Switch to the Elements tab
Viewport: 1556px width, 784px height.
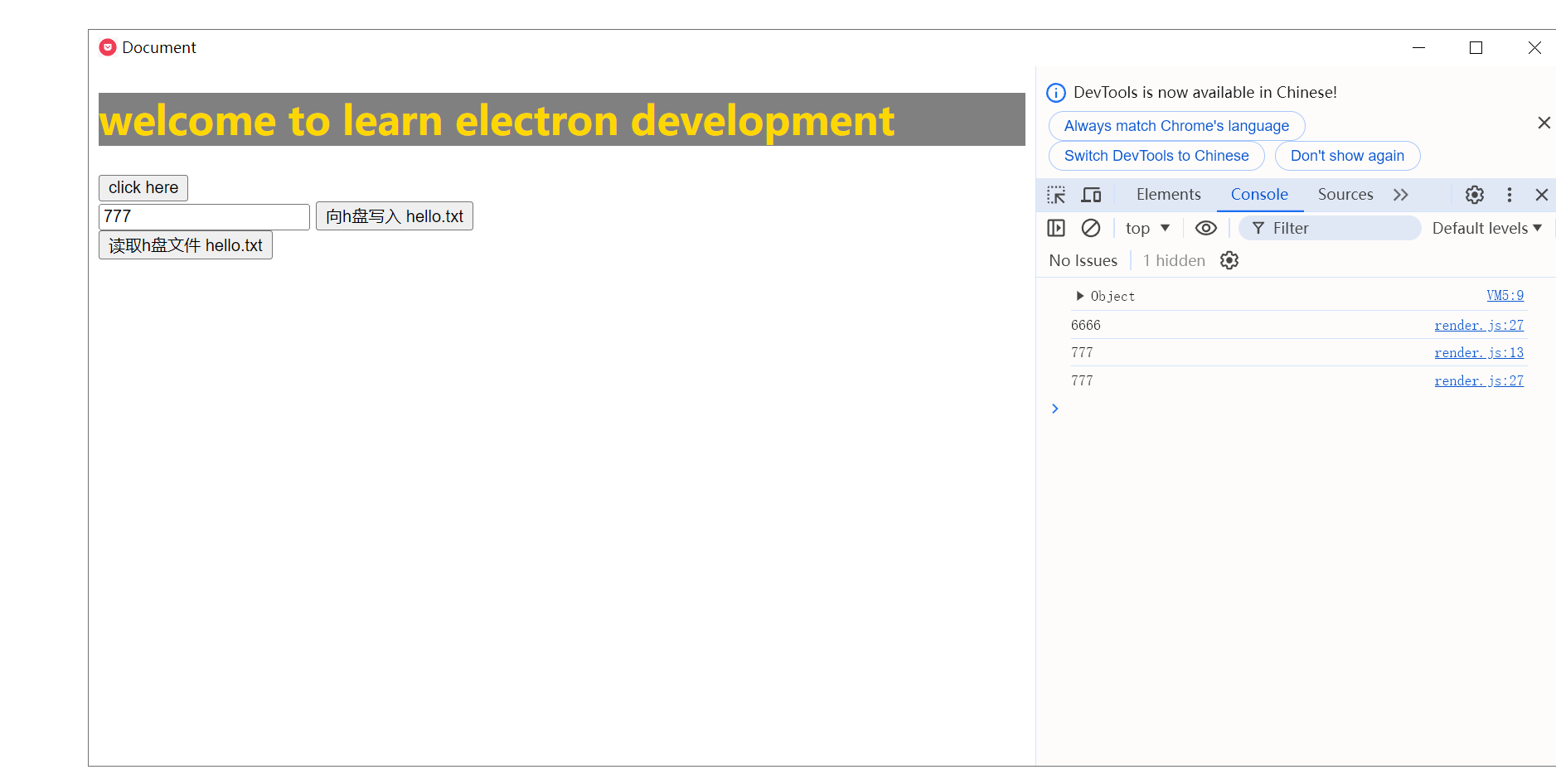(x=1168, y=195)
